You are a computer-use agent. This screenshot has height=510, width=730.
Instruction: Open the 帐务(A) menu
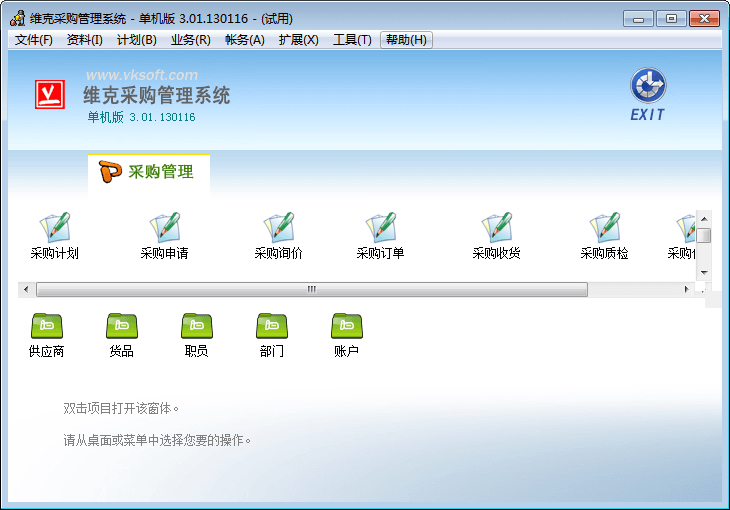245,40
